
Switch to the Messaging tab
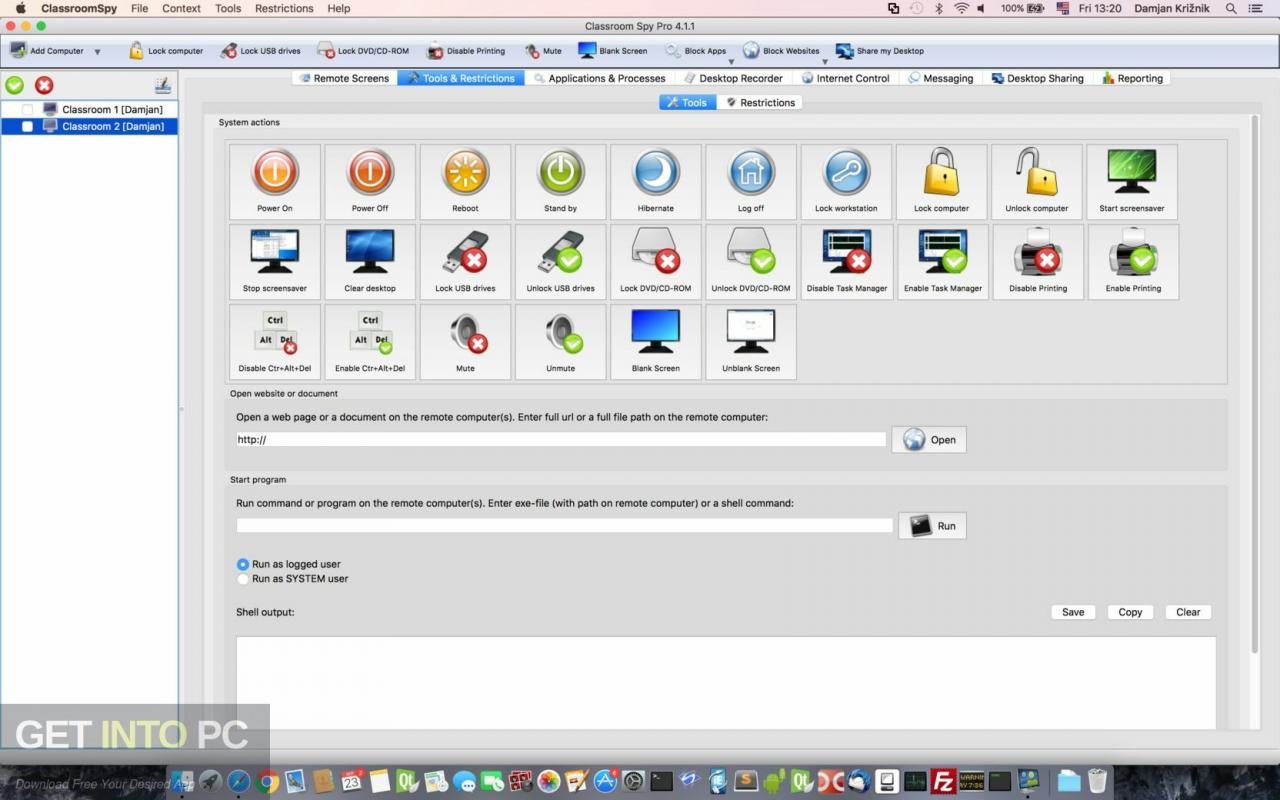(x=940, y=78)
